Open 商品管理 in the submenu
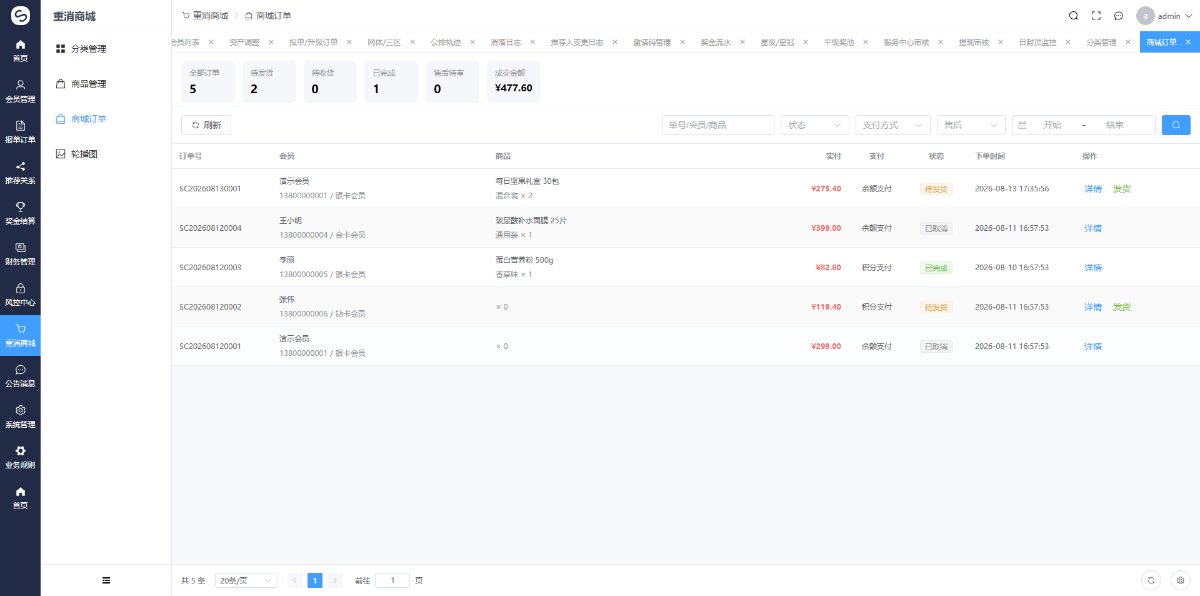This screenshot has width=1200, height=596. (x=106, y=84)
